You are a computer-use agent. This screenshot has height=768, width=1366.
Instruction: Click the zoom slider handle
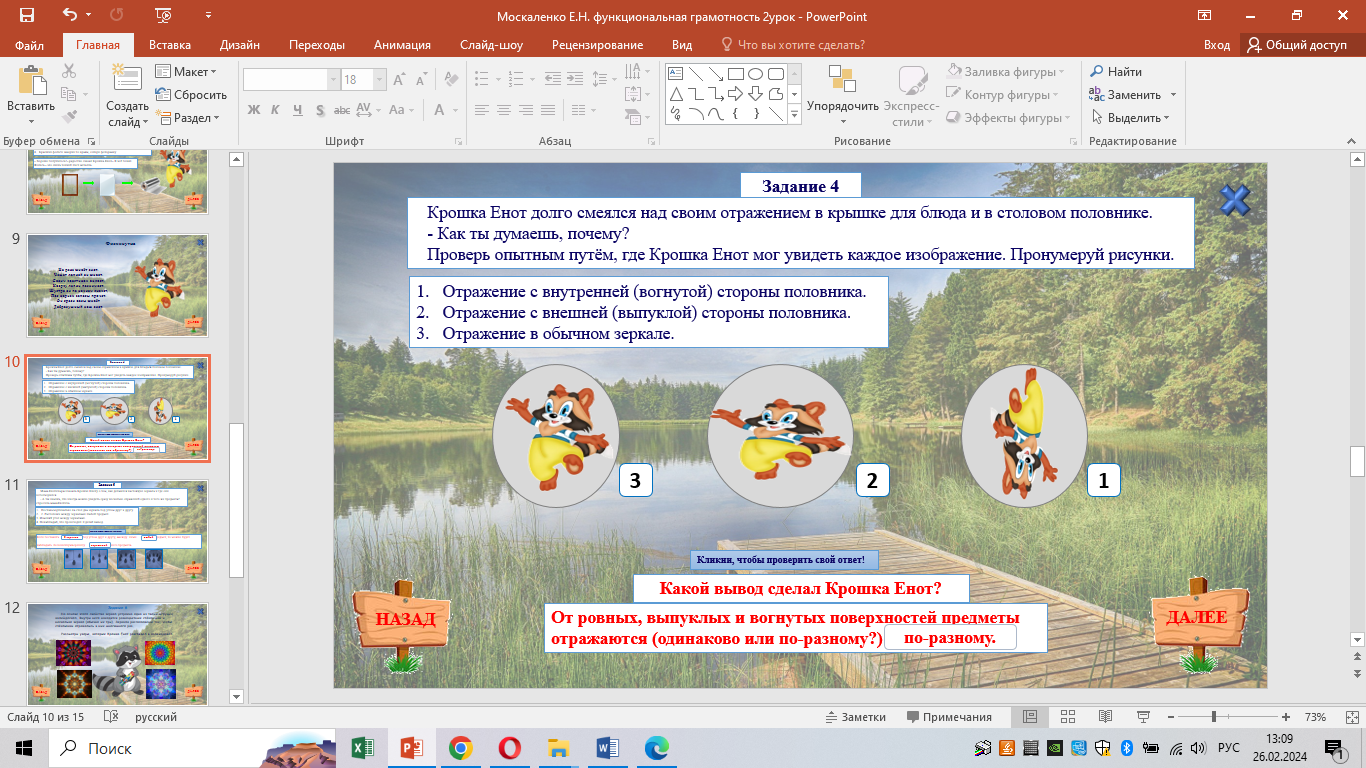click(x=1213, y=717)
